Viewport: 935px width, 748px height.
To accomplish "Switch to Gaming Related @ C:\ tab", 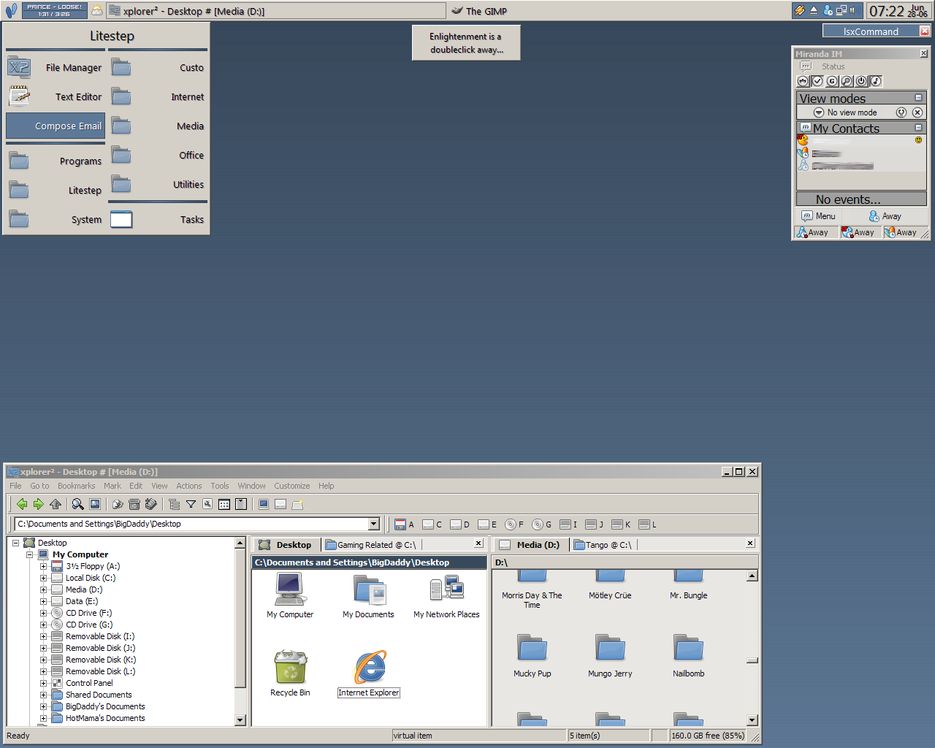I will (x=370, y=545).
